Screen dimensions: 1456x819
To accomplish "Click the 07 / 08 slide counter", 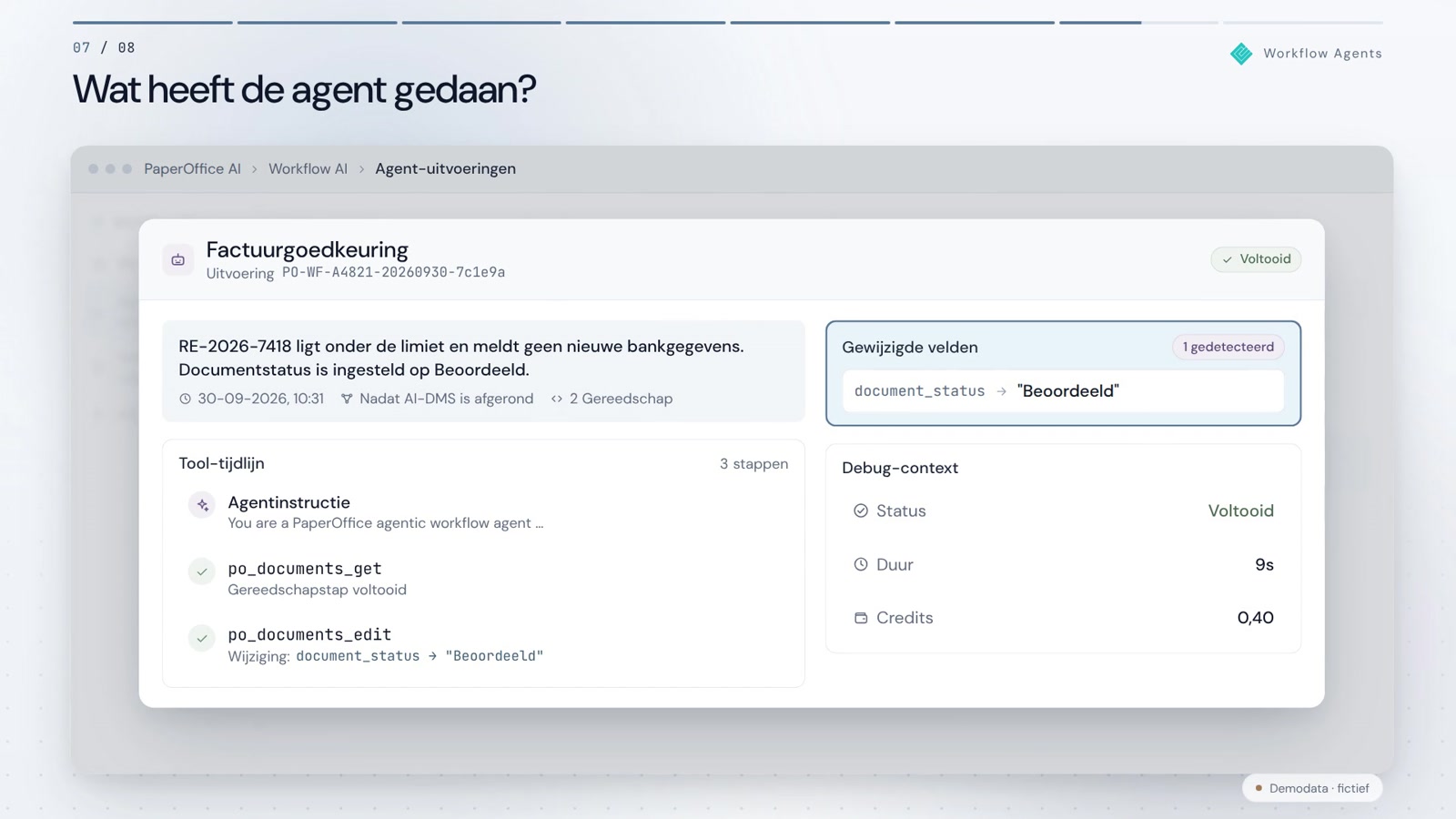I will [x=104, y=47].
